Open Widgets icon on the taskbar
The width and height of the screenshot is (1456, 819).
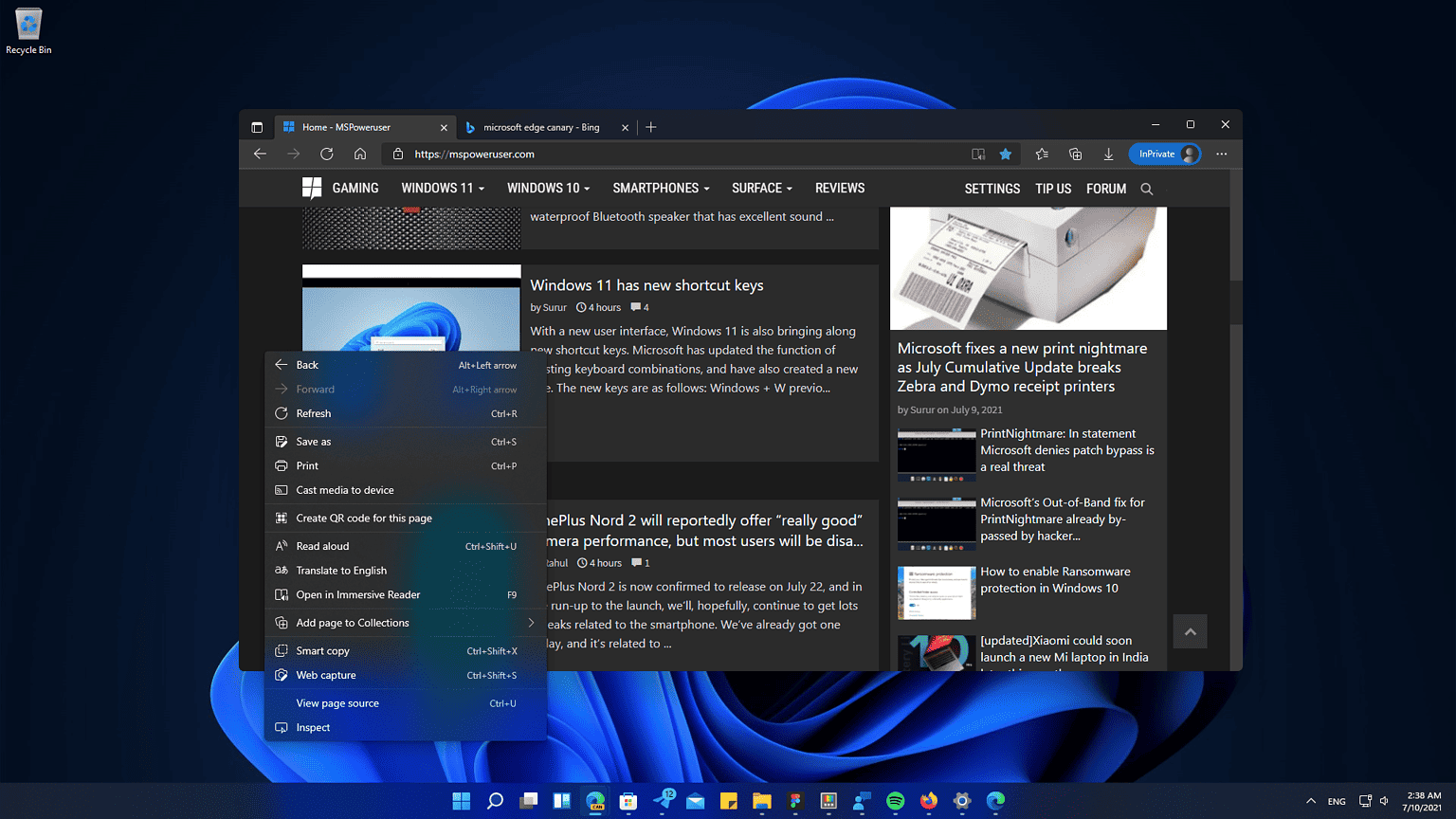coord(562,801)
